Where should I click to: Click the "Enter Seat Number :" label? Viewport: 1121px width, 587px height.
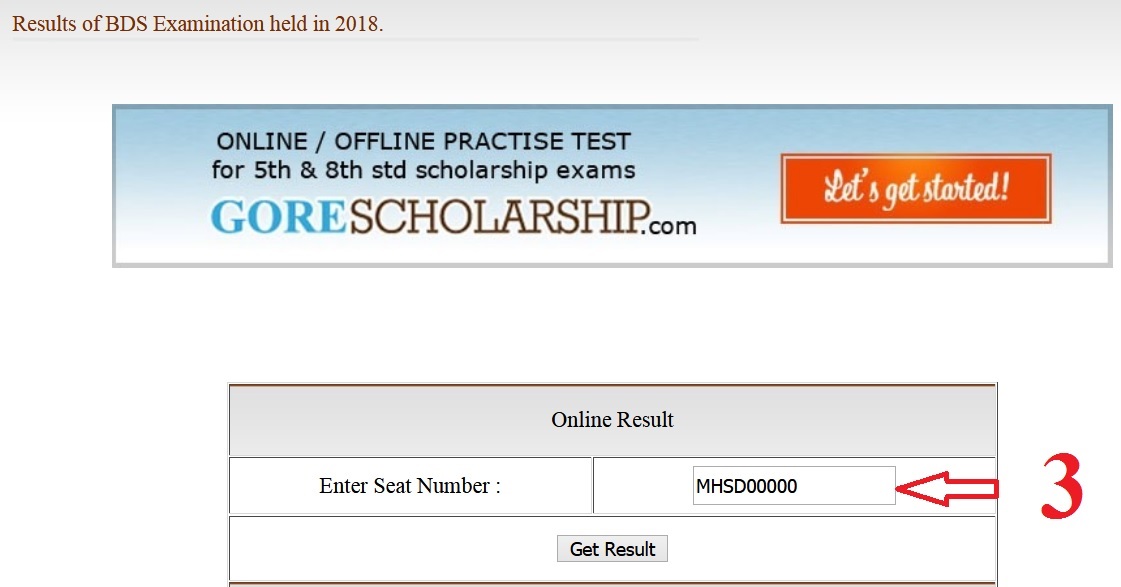(x=410, y=486)
